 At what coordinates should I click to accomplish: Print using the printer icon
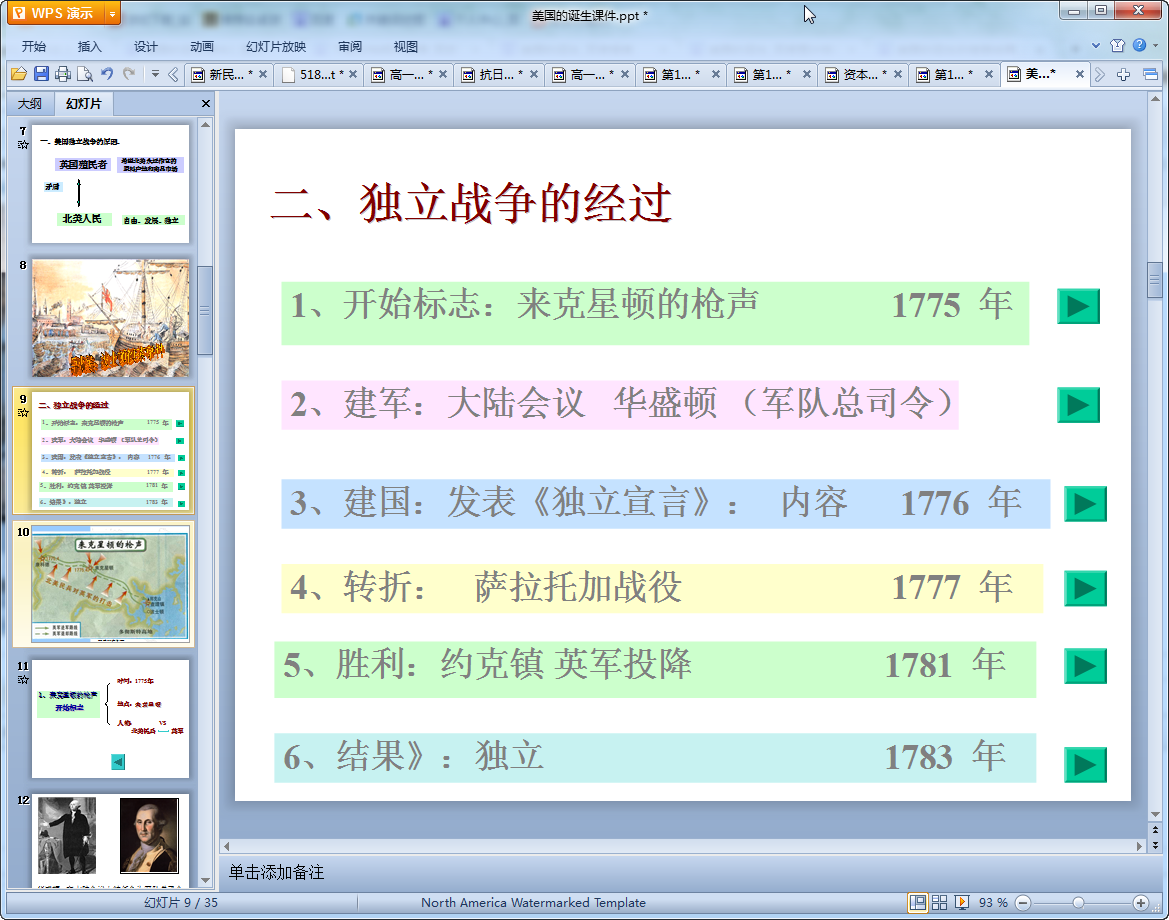click(63, 74)
